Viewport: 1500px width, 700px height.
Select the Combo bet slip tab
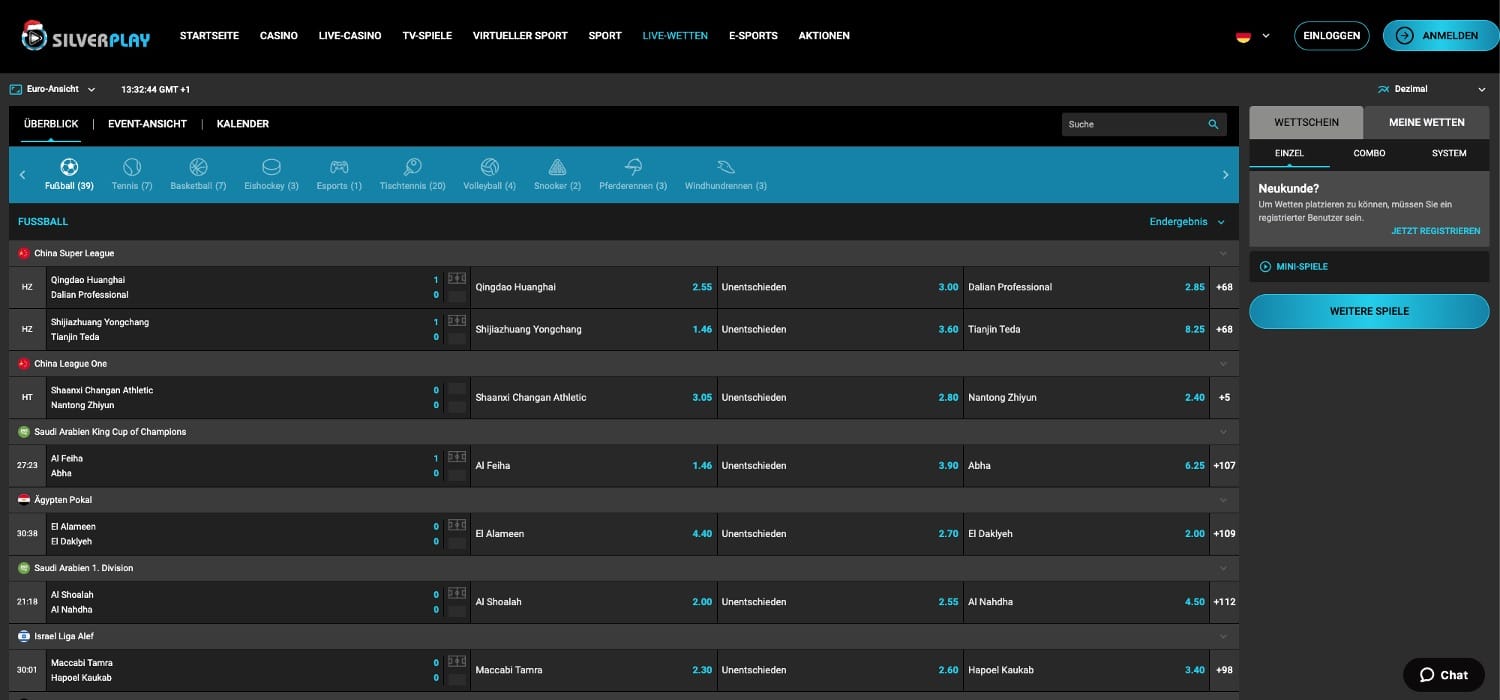point(1369,153)
